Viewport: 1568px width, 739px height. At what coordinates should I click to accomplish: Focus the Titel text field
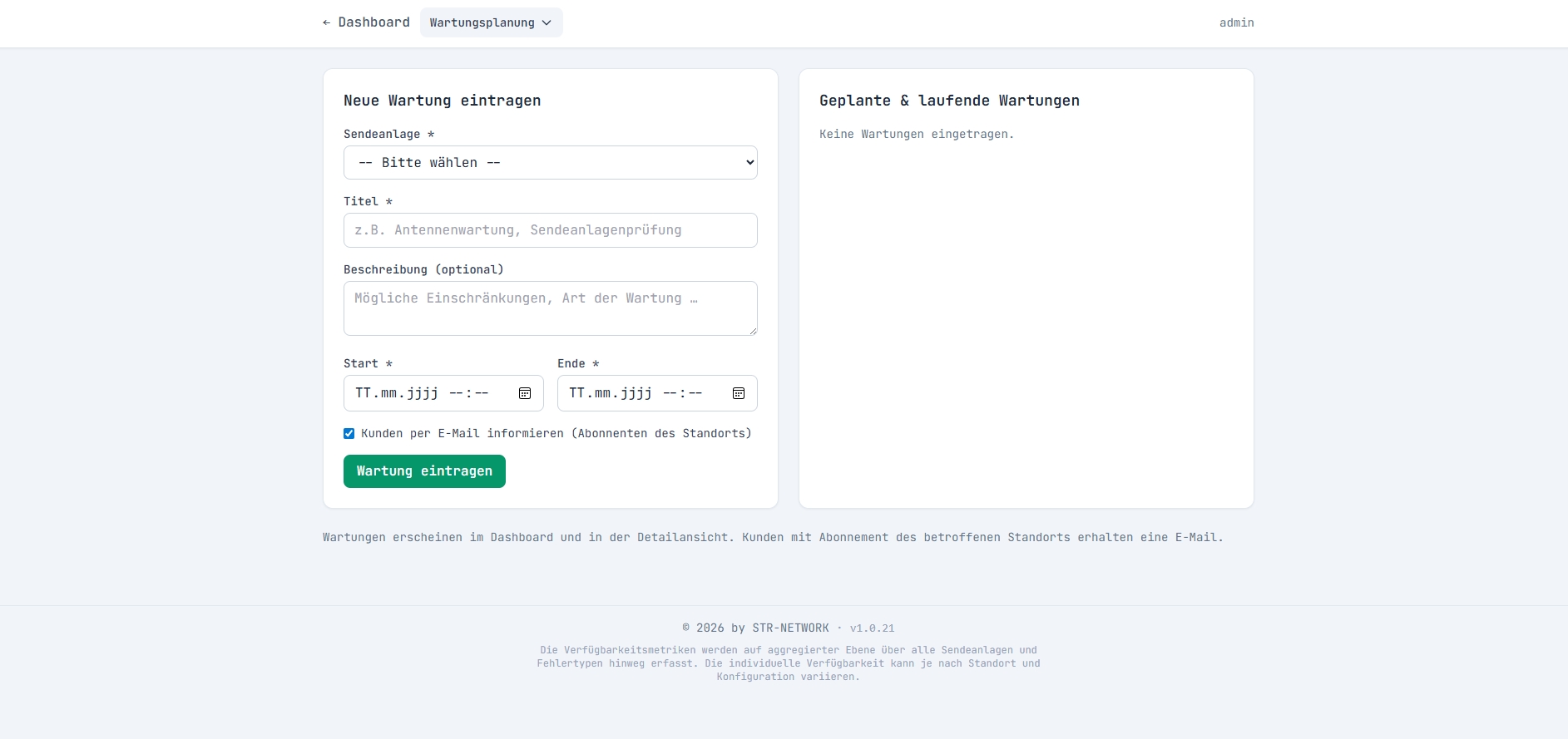click(550, 230)
